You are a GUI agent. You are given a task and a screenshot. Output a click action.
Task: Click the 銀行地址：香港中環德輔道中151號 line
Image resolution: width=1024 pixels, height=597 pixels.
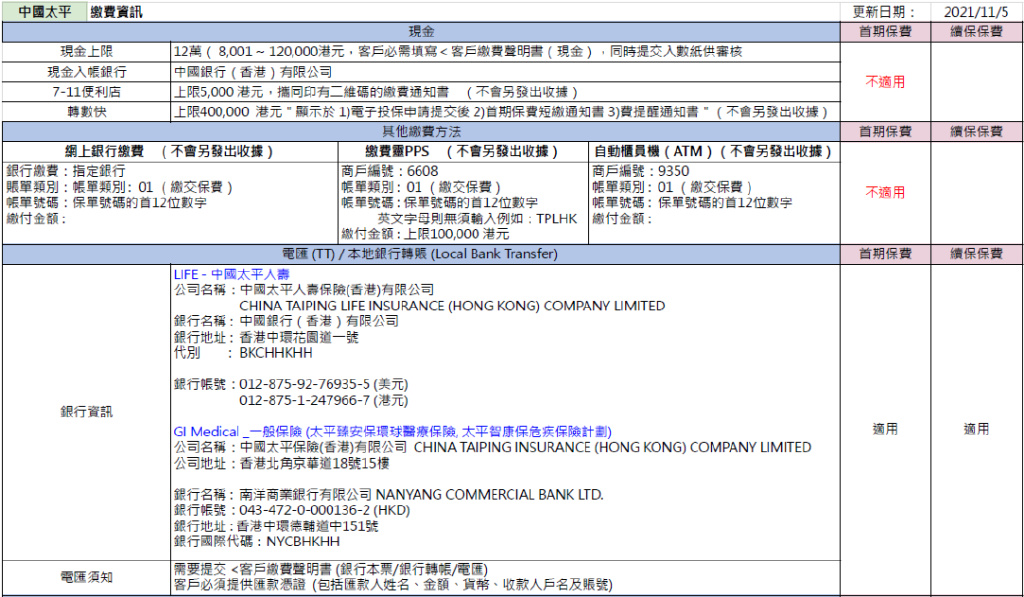pyautogui.click(x=276, y=526)
